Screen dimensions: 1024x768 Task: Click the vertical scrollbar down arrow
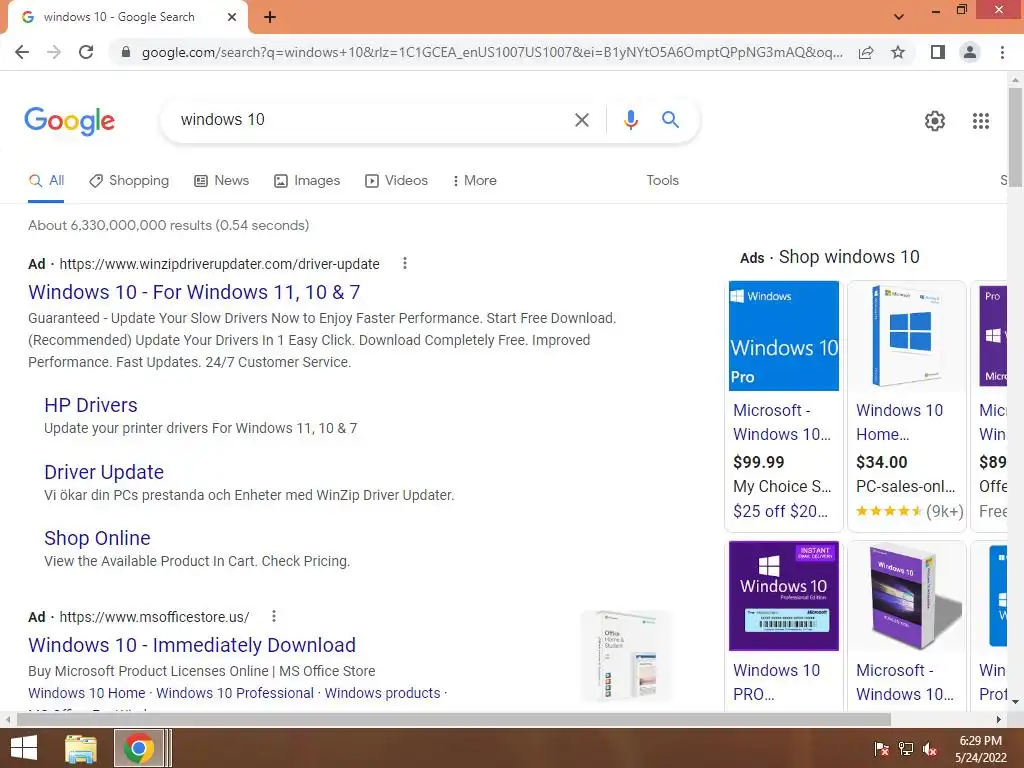[1015, 702]
